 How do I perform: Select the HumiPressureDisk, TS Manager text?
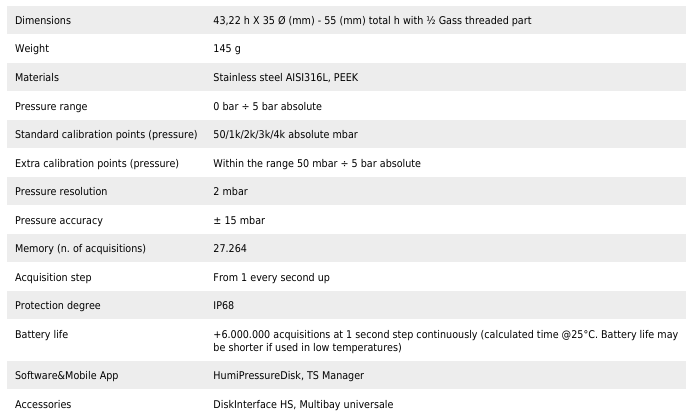[x=288, y=375]
